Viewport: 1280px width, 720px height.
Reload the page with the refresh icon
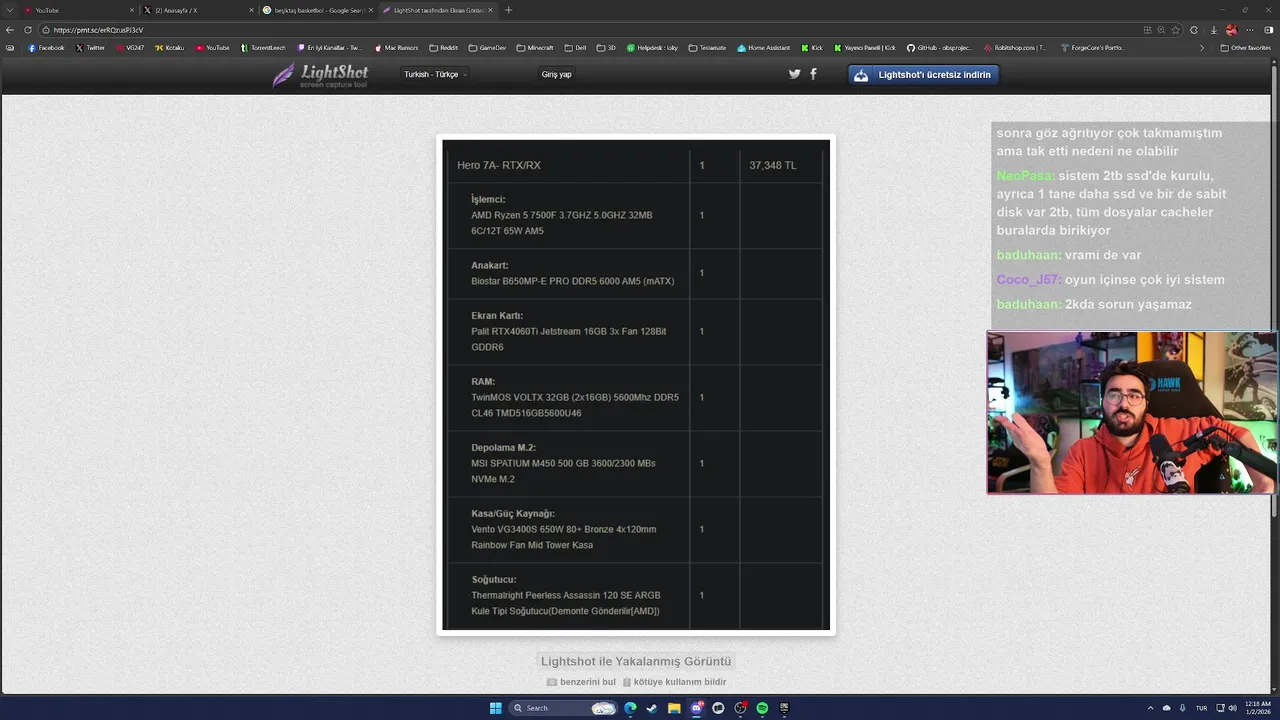(27, 30)
